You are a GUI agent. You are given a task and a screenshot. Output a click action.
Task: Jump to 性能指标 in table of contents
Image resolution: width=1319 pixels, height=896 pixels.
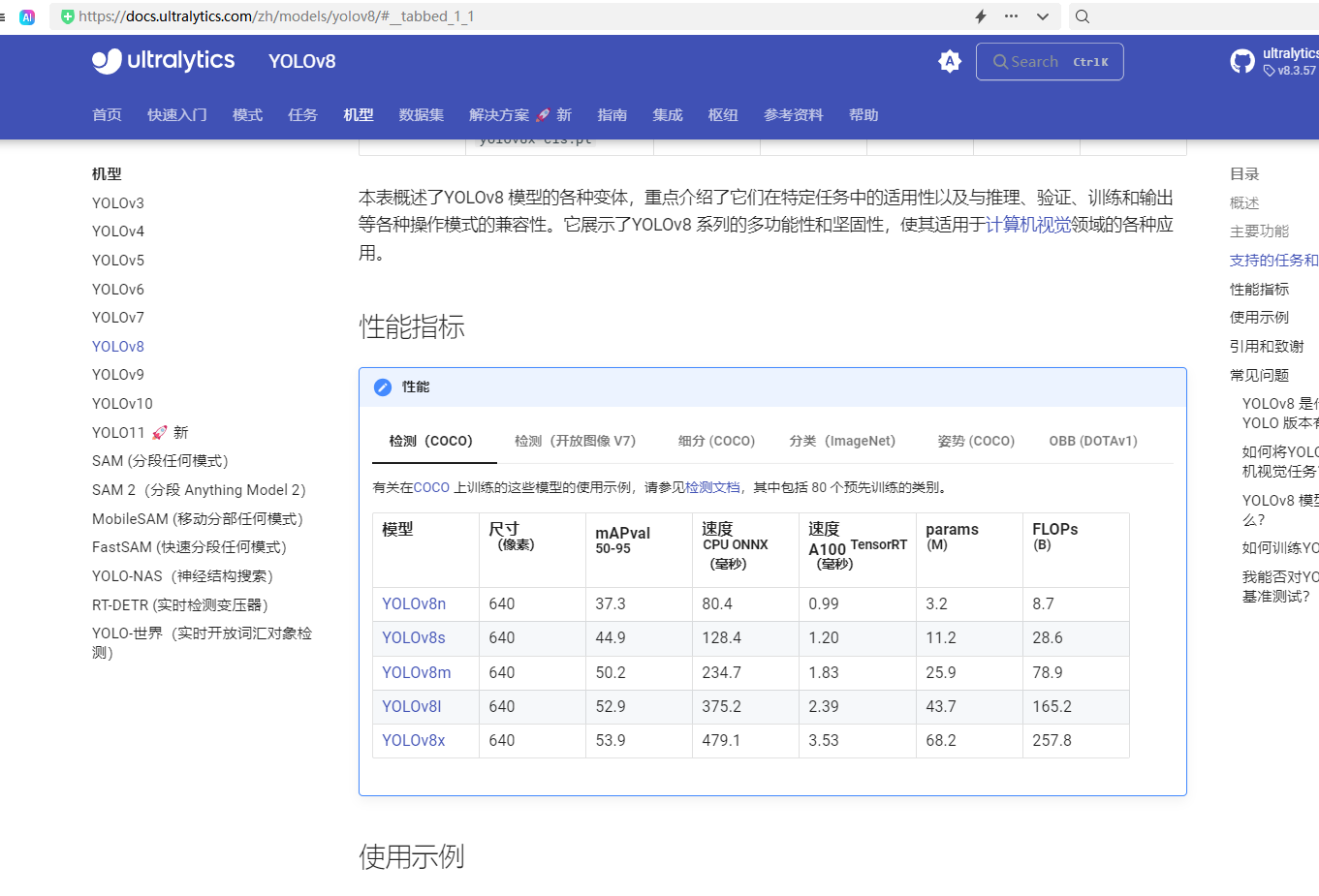(1260, 290)
